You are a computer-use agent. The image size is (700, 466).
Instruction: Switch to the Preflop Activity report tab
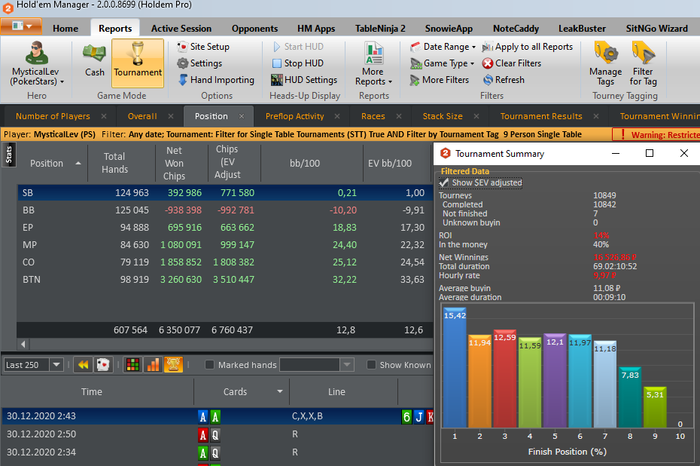pyautogui.click(x=295, y=116)
